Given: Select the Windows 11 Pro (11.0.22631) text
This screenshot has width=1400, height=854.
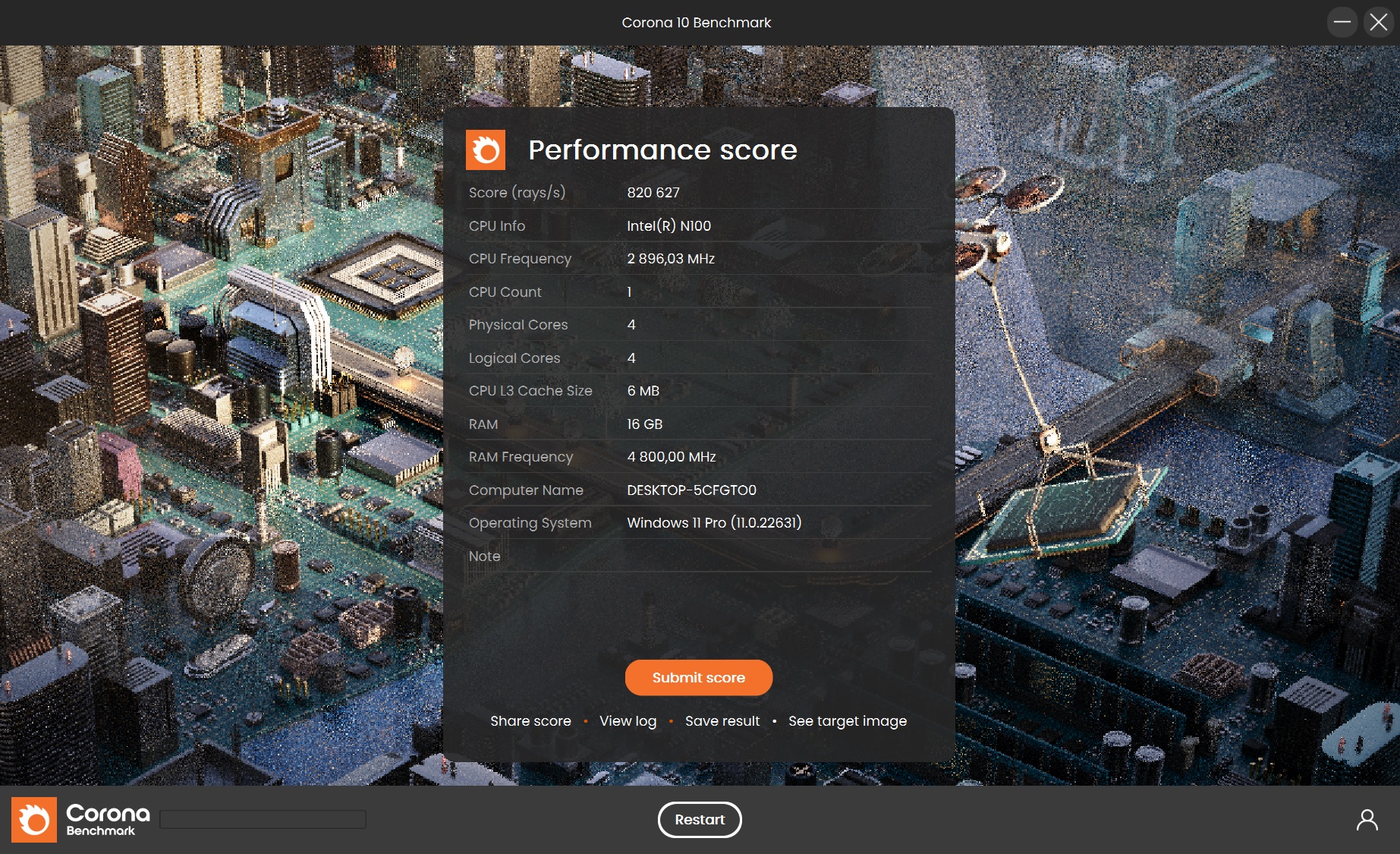Looking at the screenshot, I should [714, 523].
